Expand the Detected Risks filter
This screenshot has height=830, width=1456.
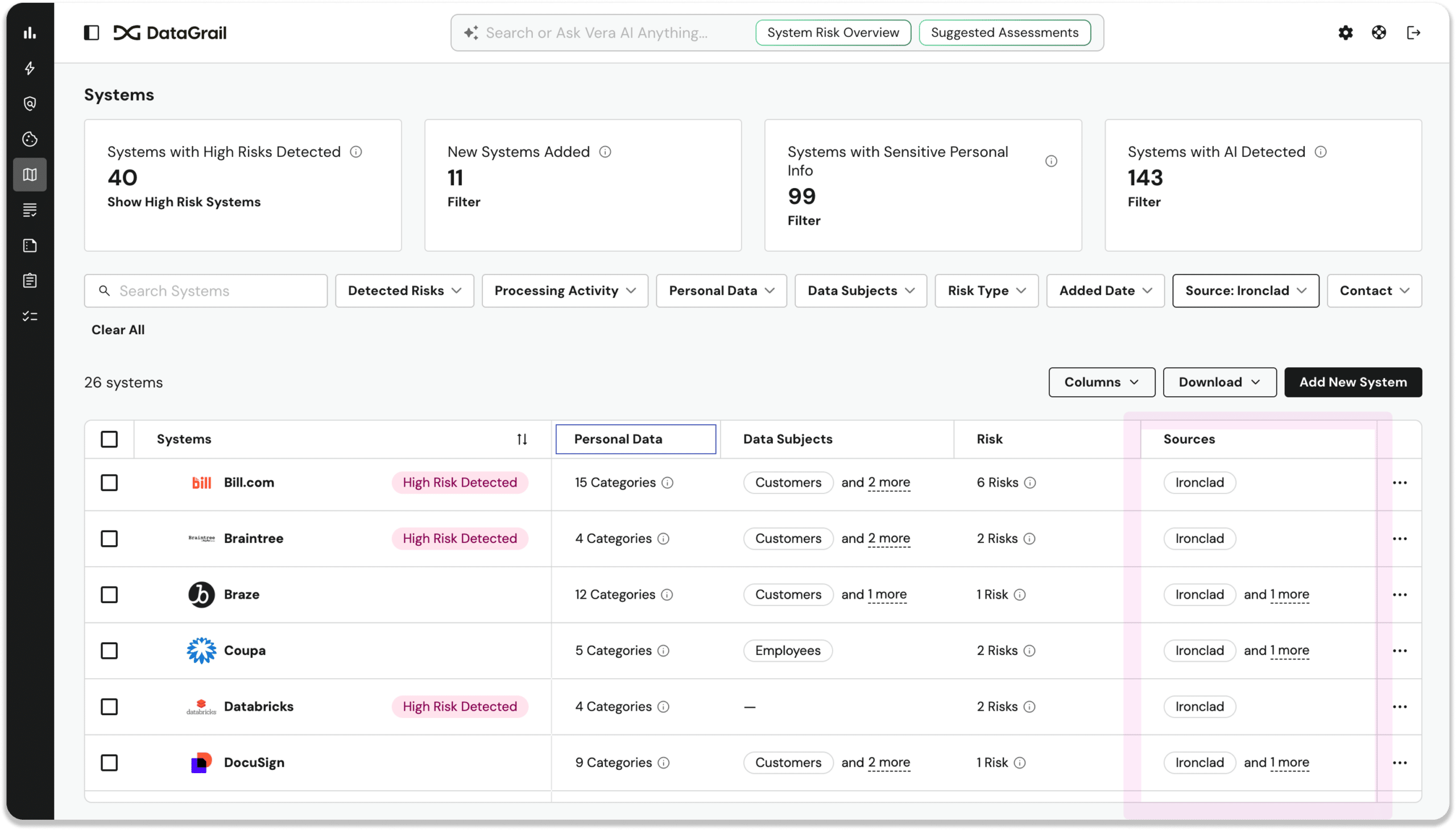pos(404,290)
